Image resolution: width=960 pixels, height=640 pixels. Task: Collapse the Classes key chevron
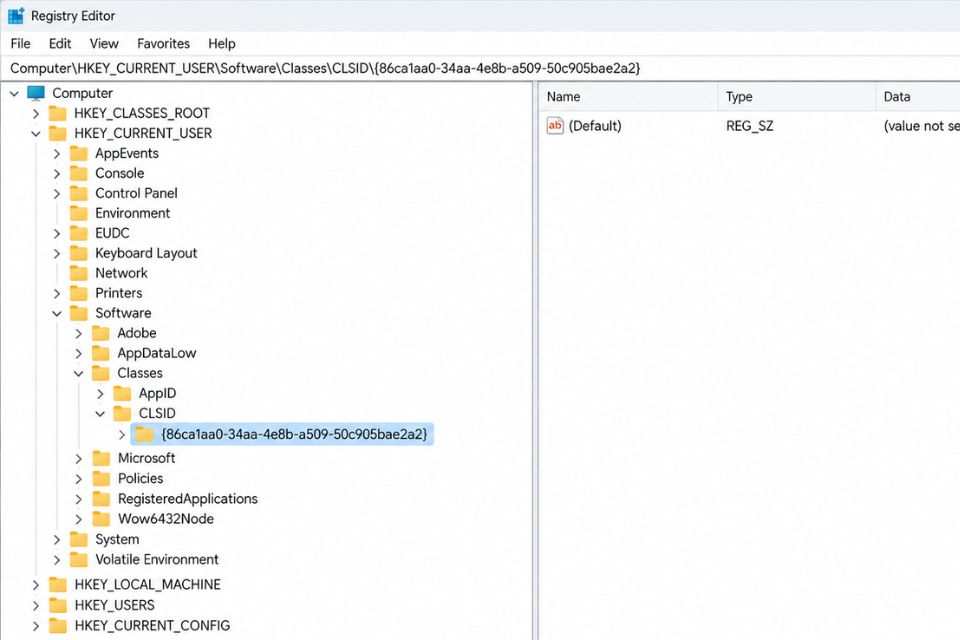click(x=78, y=374)
